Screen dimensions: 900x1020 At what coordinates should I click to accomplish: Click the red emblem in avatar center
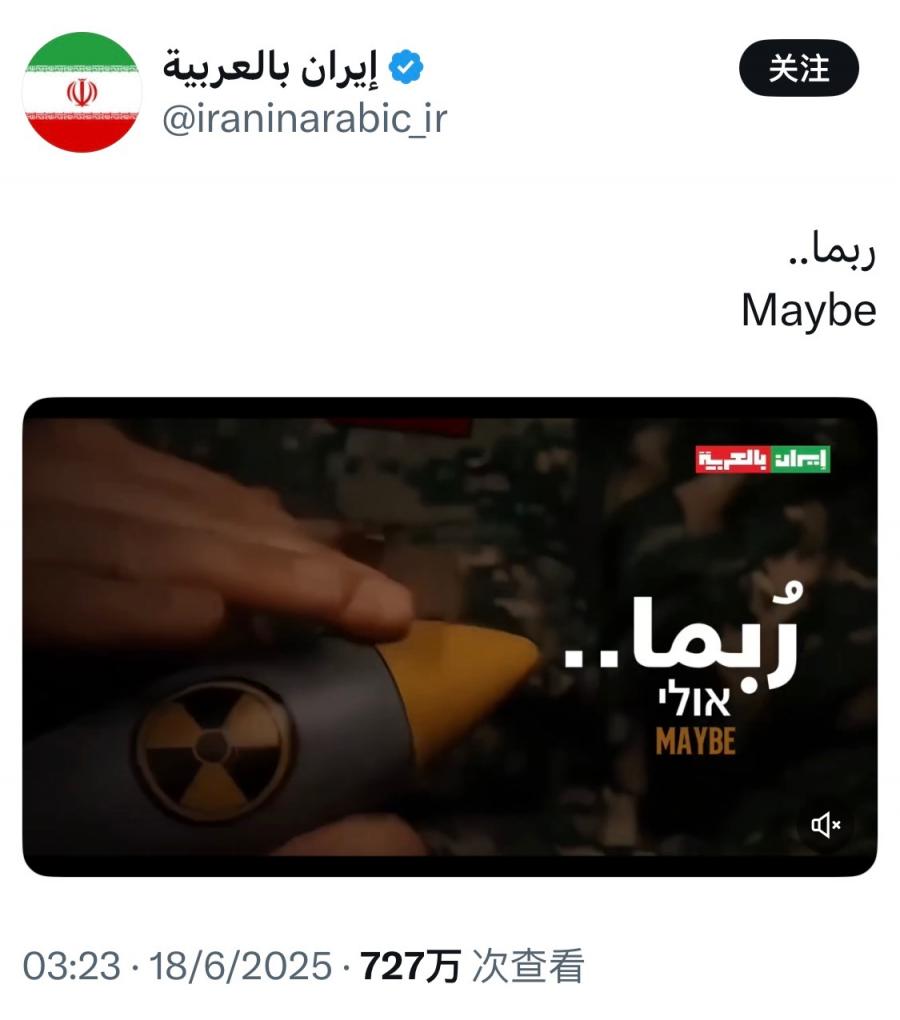click(x=82, y=92)
